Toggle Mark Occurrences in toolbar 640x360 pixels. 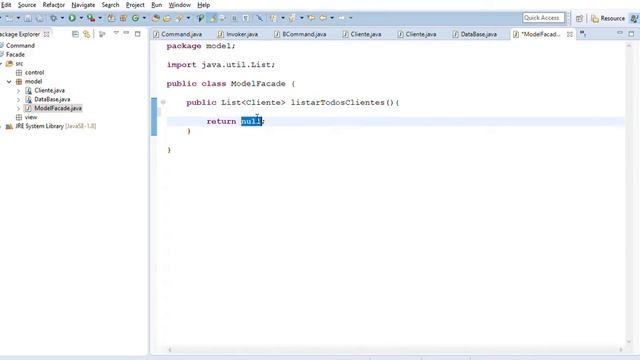213,18
